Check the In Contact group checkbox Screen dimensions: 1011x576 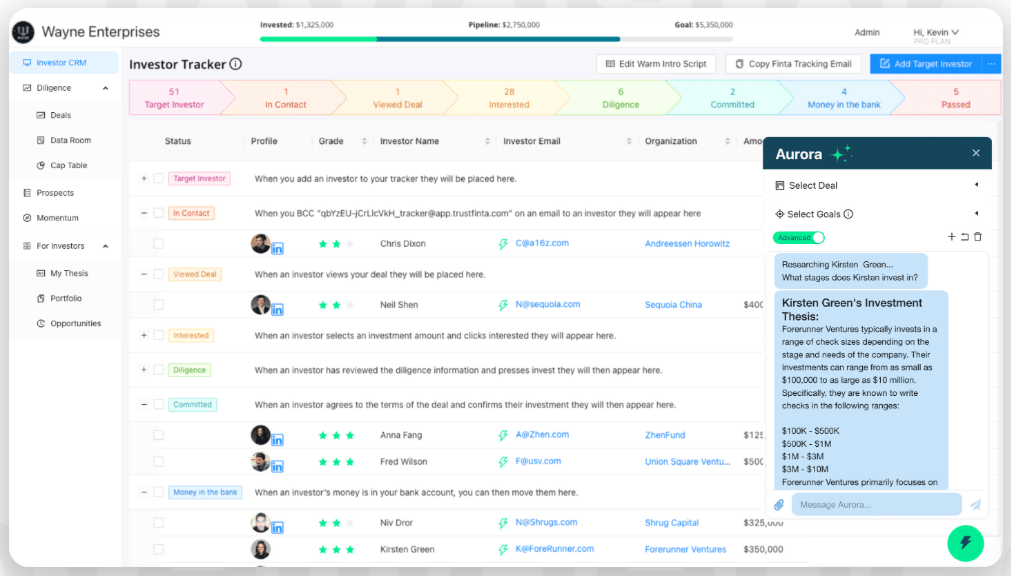click(x=159, y=213)
